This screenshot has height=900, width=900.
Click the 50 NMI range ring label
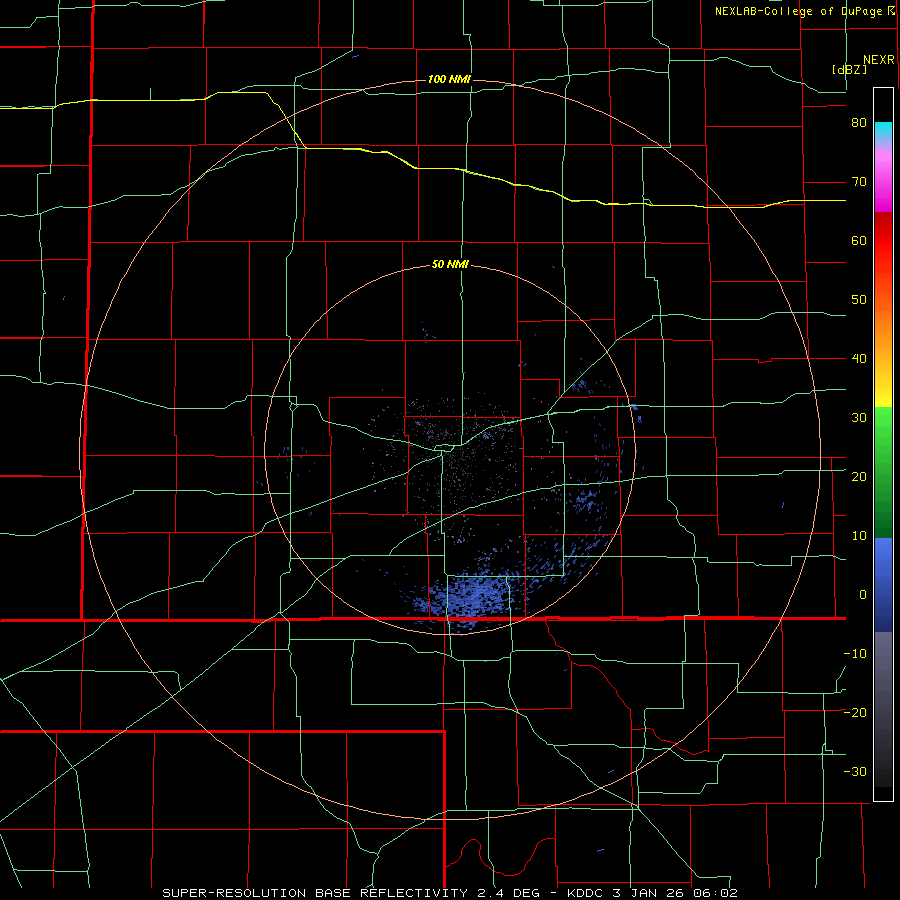coord(450,265)
